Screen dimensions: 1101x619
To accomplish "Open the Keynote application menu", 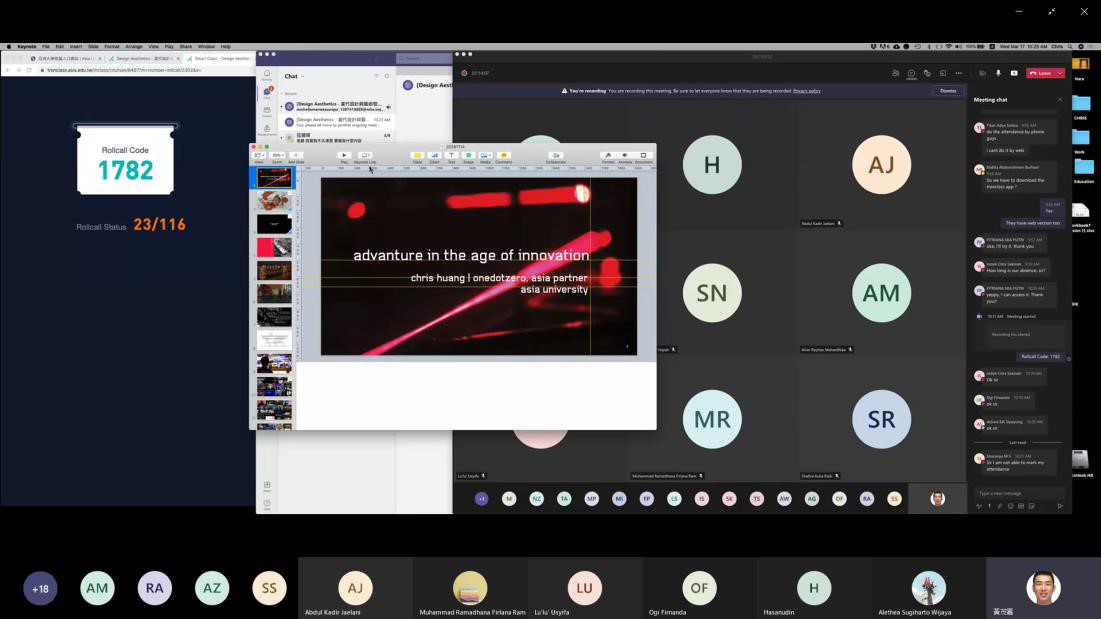I will (x=27, y=46).
